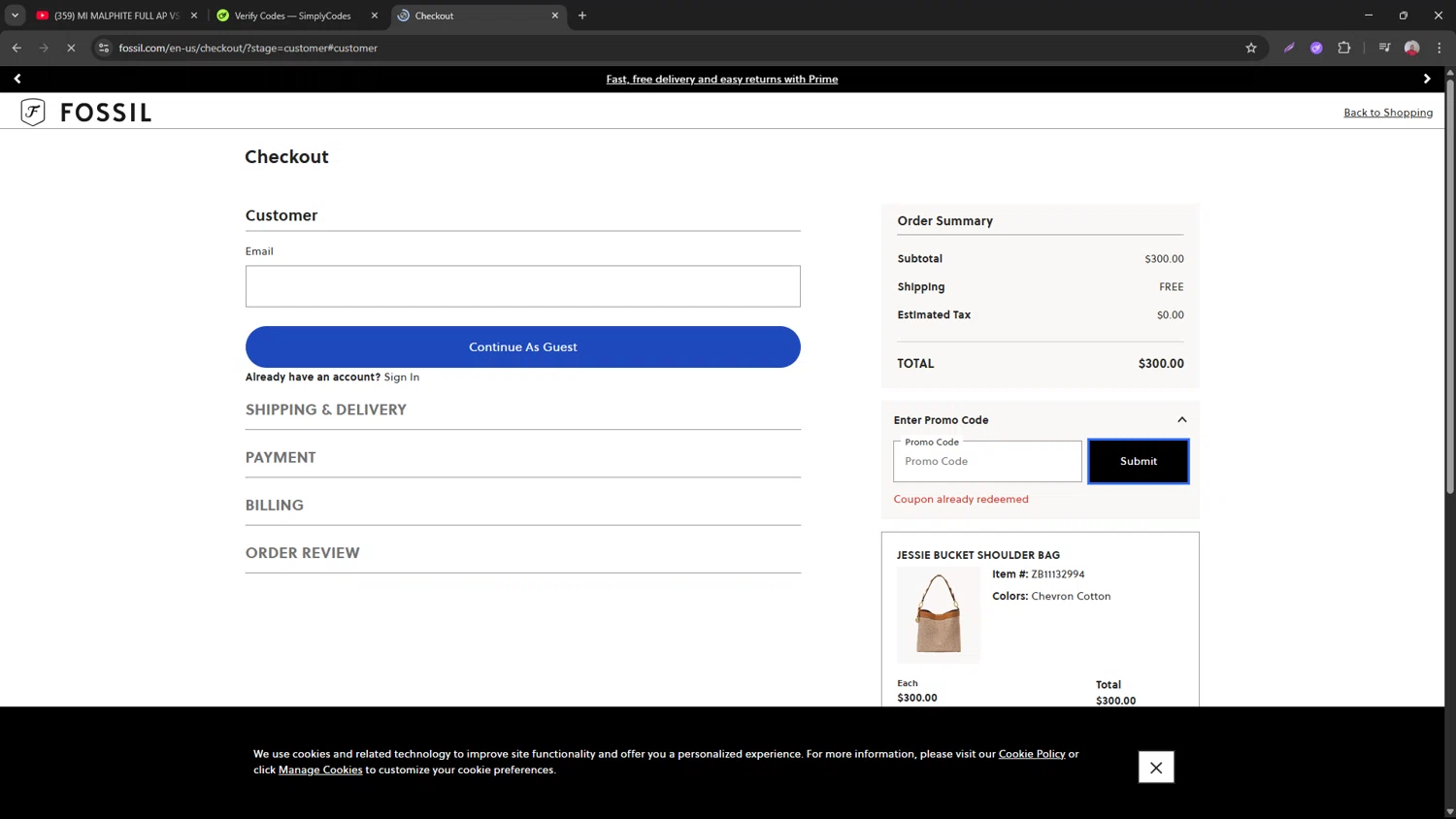Open the tab search dropdown
Image resolution: width=1456 pixels, height=819 pixels.
[x=15, y=16]
